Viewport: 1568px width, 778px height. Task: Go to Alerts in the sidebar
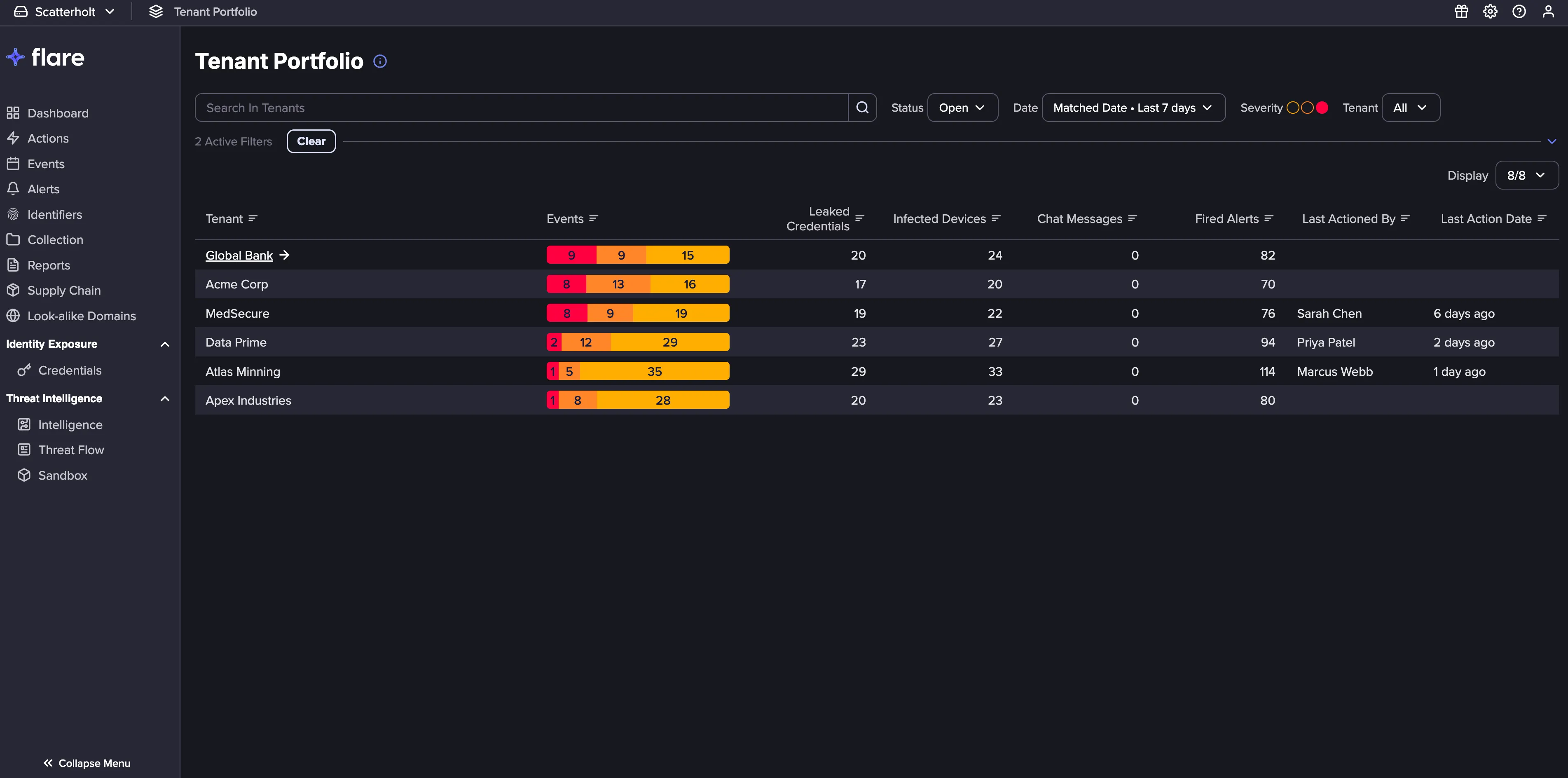click(x=43, y=189)
